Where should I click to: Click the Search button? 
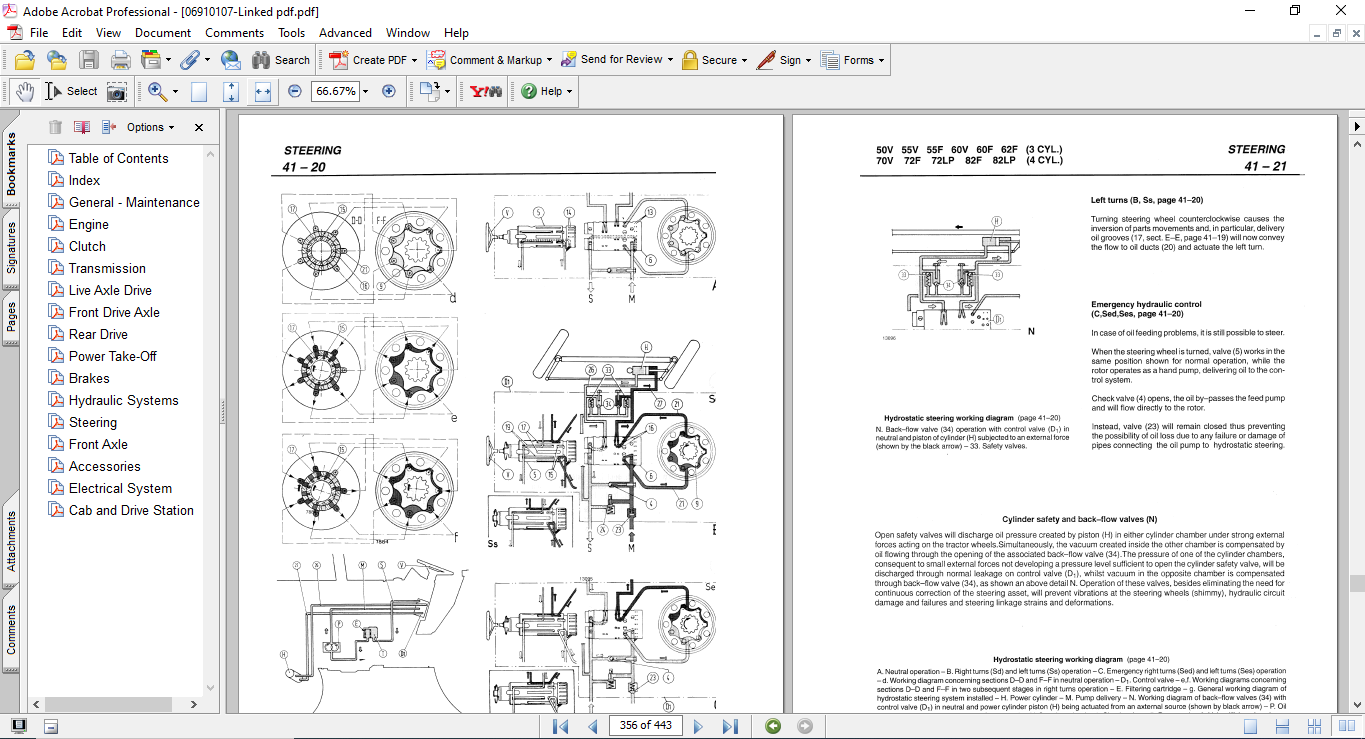pyautogui.click(x=281, y=60)
